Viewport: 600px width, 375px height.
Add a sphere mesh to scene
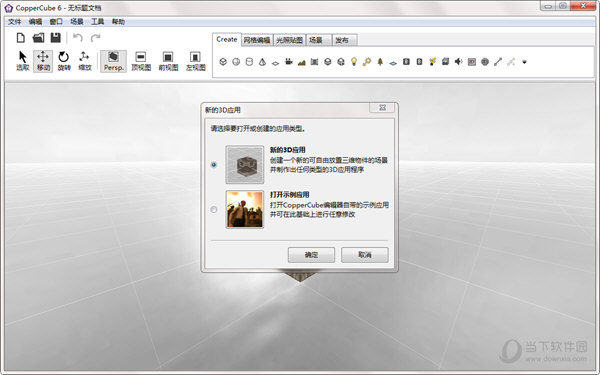pos(236,62)
